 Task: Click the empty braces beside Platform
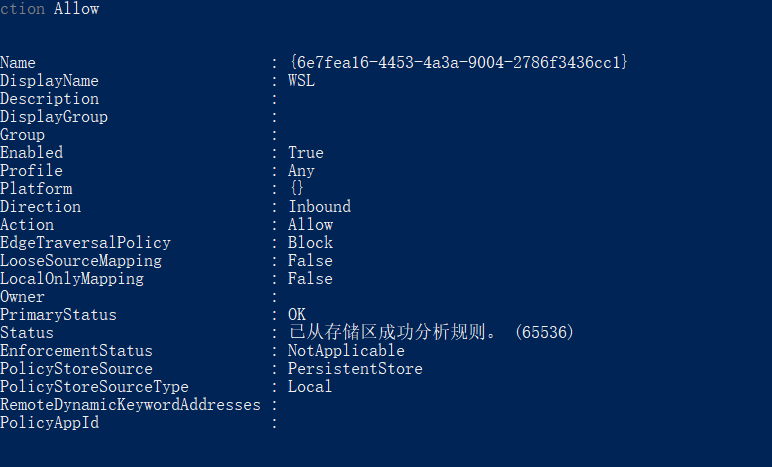pyautogui.click(x=296, y=189)
